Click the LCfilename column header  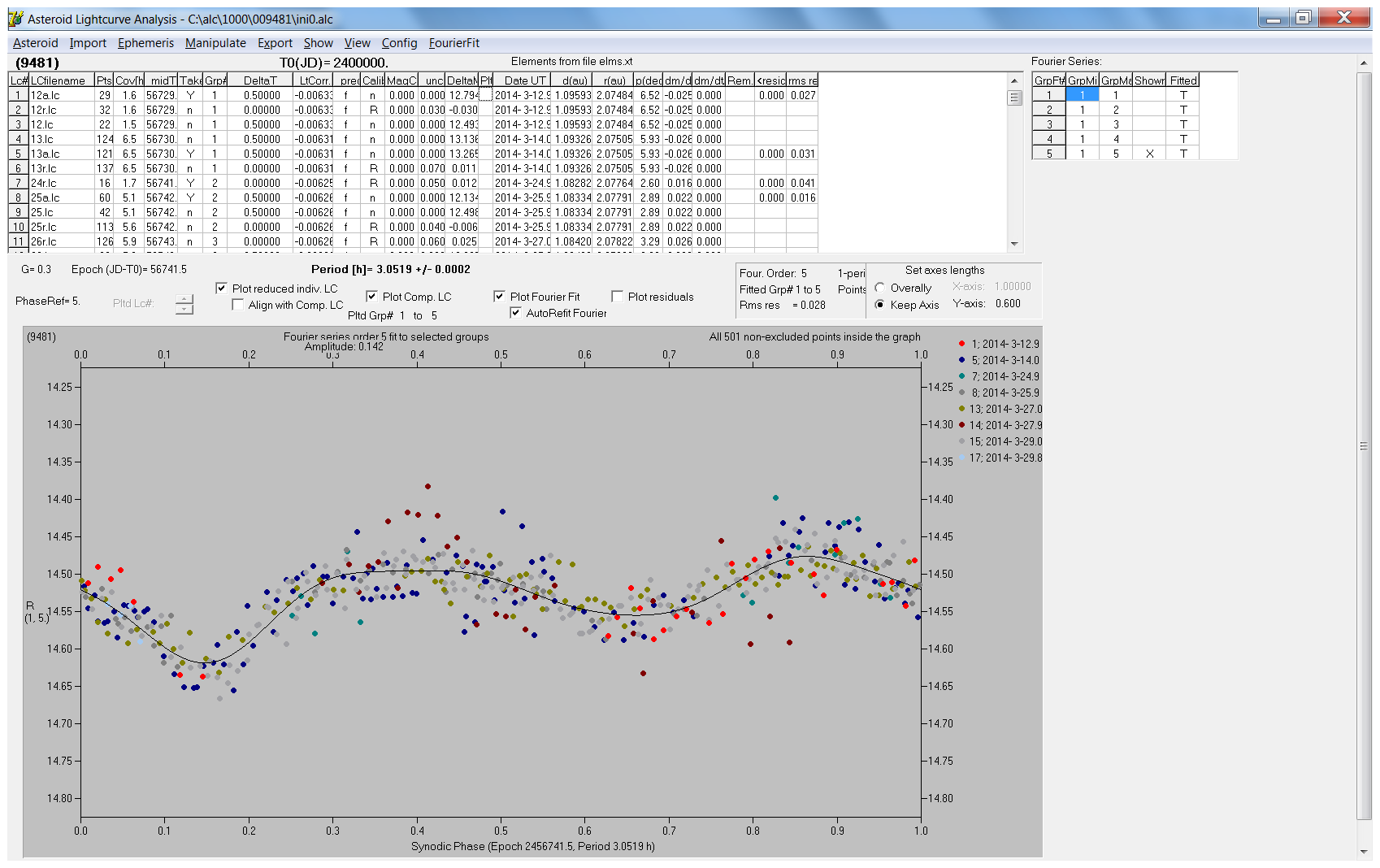click(x=62, y=80)
